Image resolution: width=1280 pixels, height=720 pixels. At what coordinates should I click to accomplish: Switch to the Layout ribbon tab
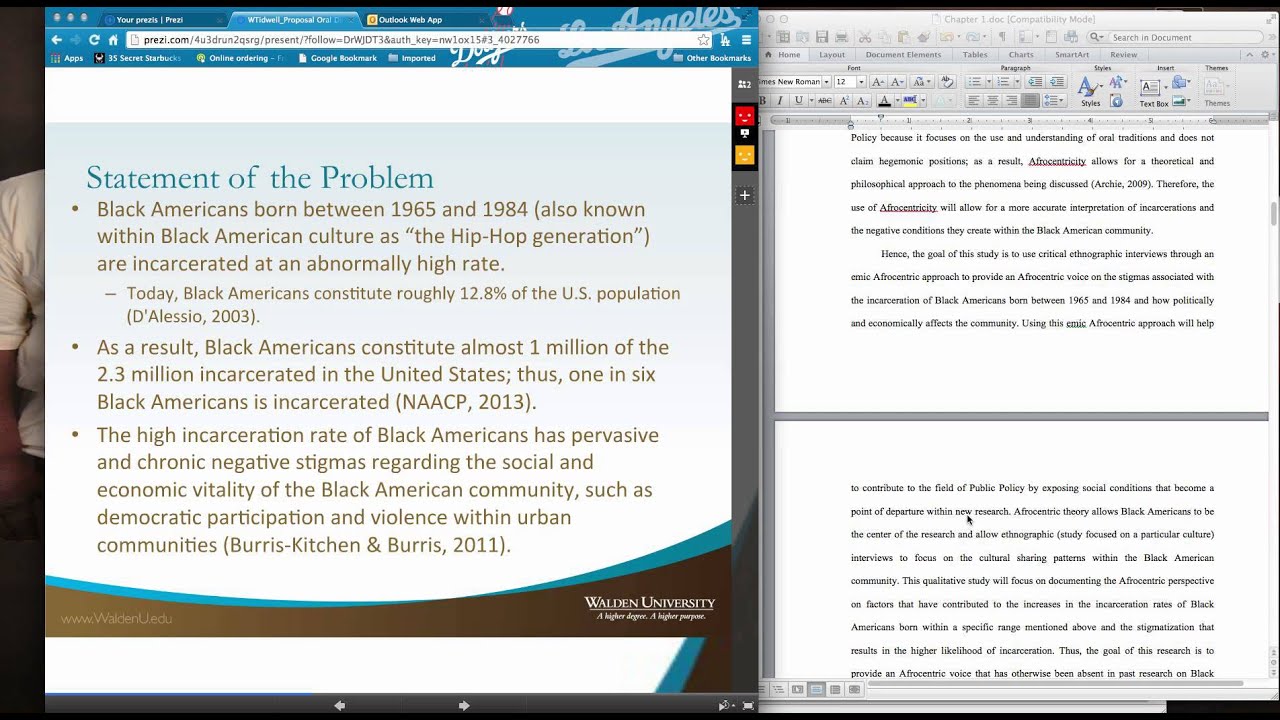tap(832, 55)
